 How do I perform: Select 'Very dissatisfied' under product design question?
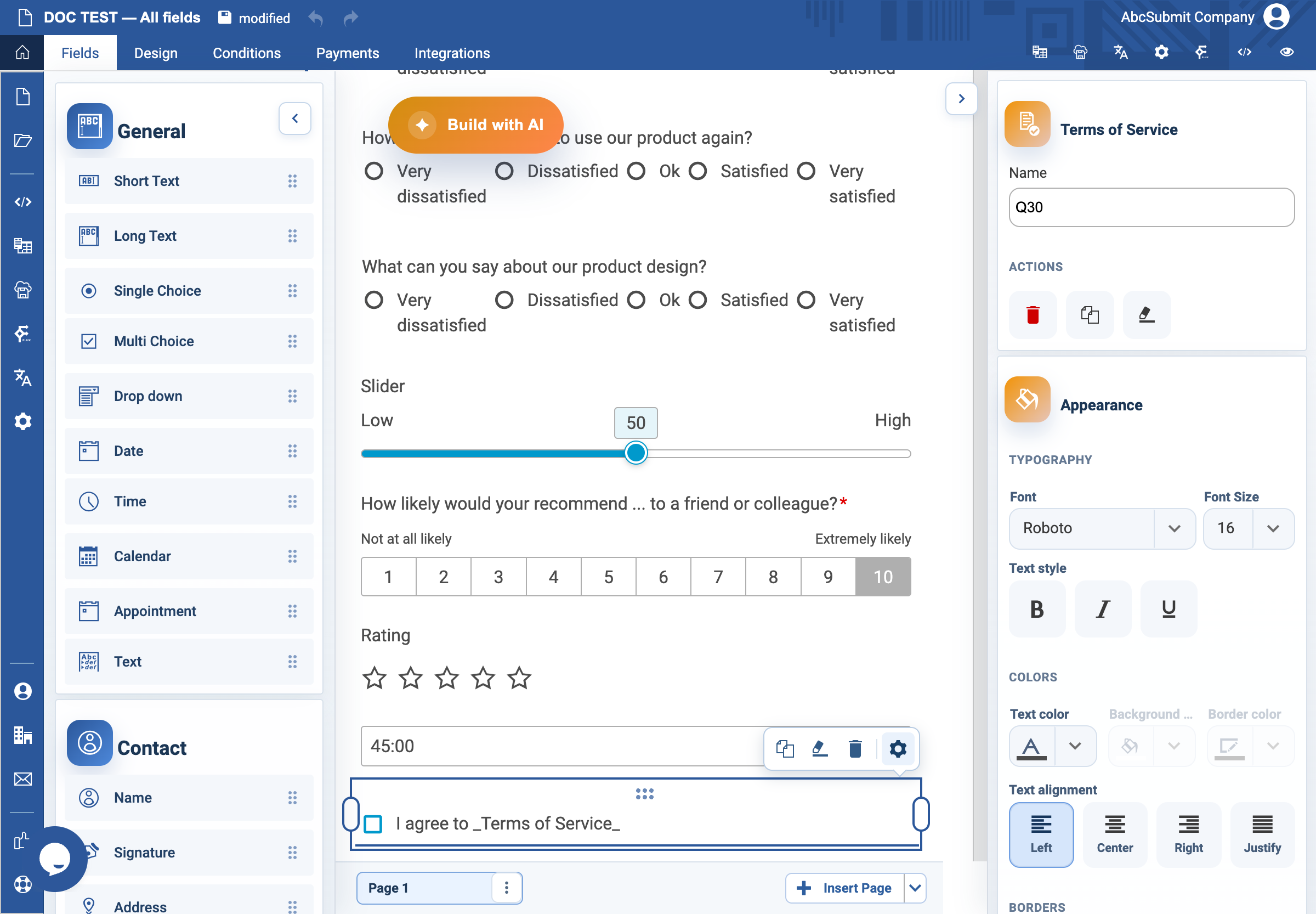click(373, 300)
